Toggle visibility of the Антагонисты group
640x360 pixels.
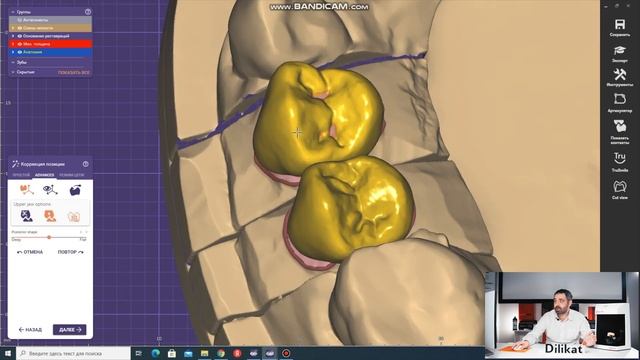(20, 20)
